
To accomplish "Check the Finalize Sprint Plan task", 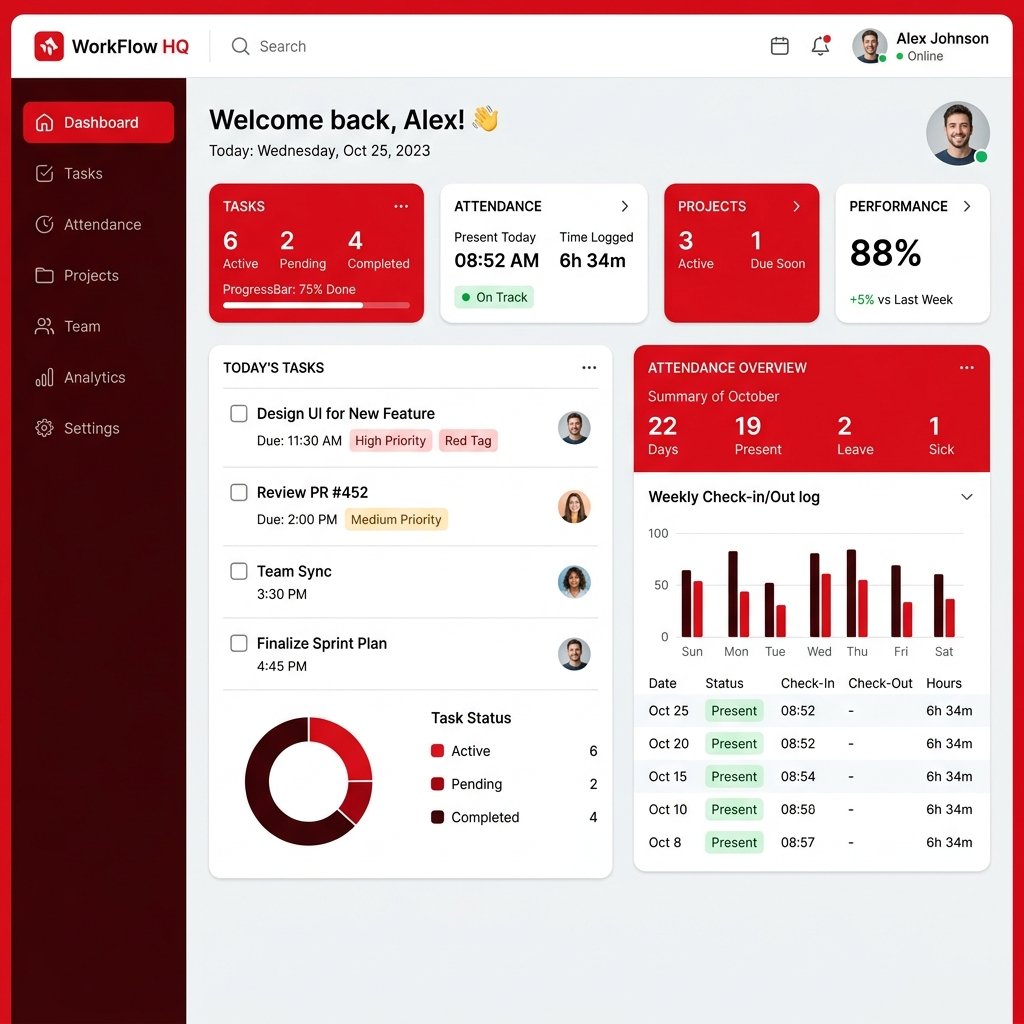I will (239, 643).
